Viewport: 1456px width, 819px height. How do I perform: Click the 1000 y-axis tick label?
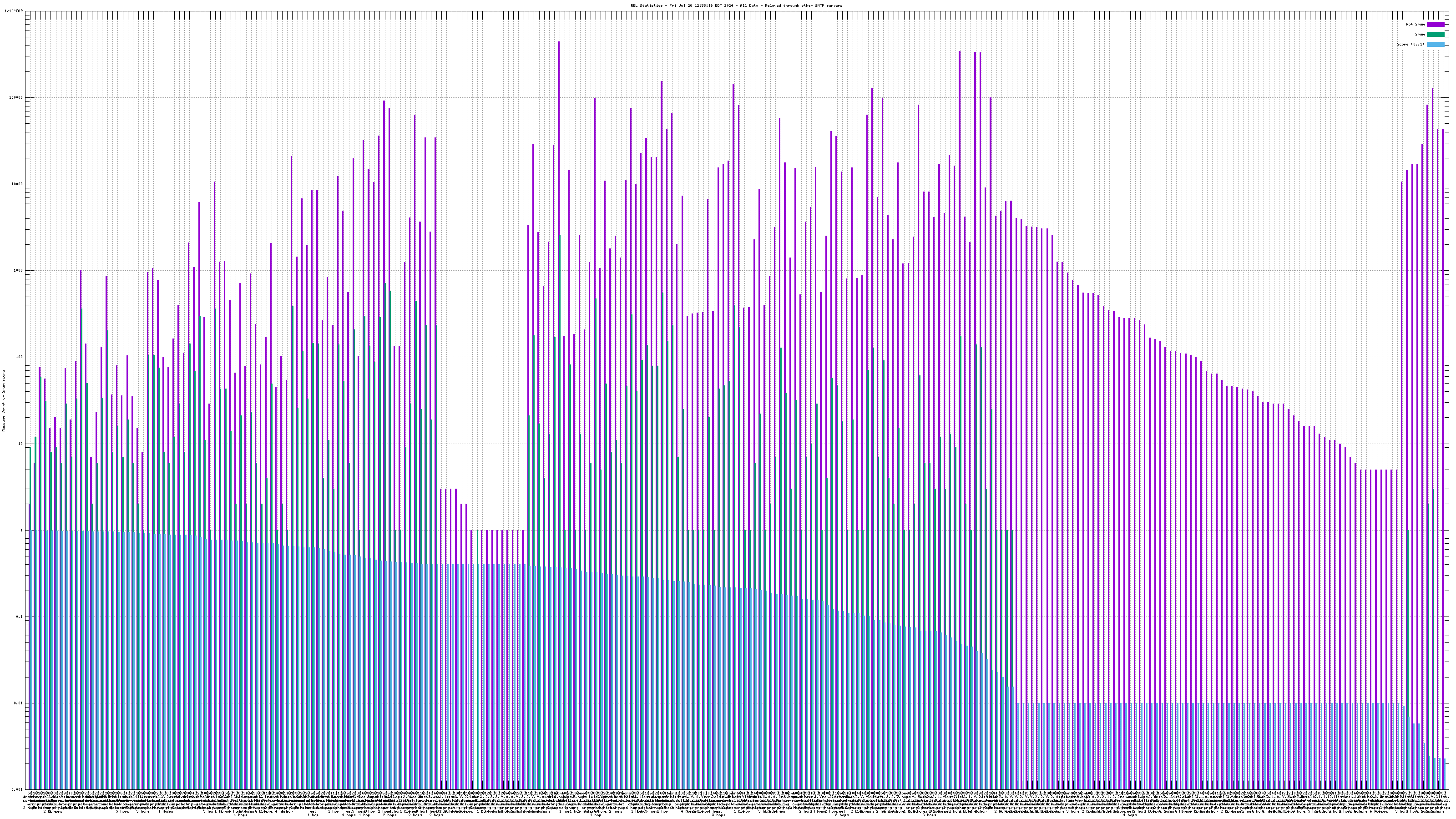[x=18, y=270]
